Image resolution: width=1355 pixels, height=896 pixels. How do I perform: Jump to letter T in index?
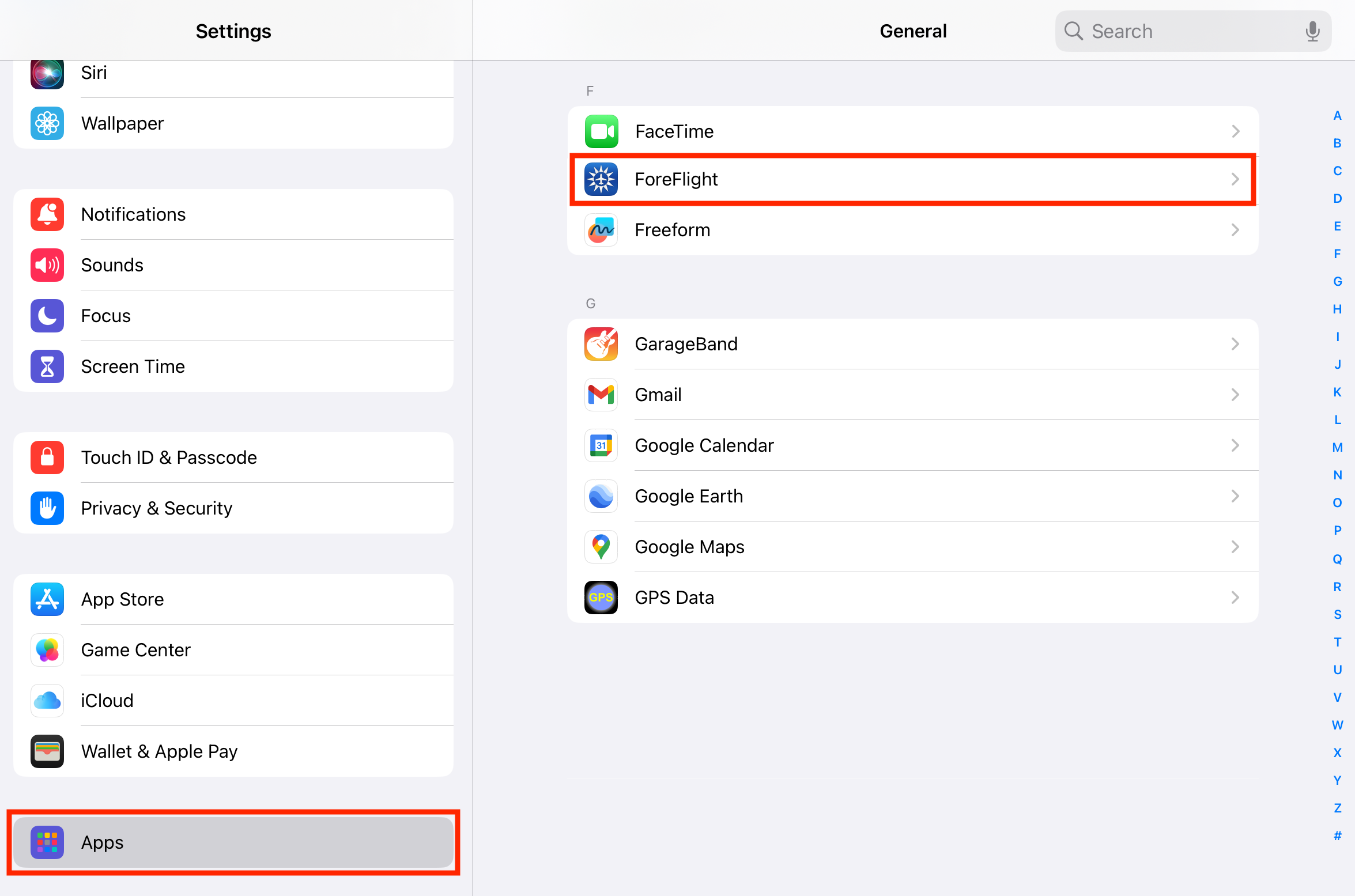pyautogui.click(x=1337, y=642)
